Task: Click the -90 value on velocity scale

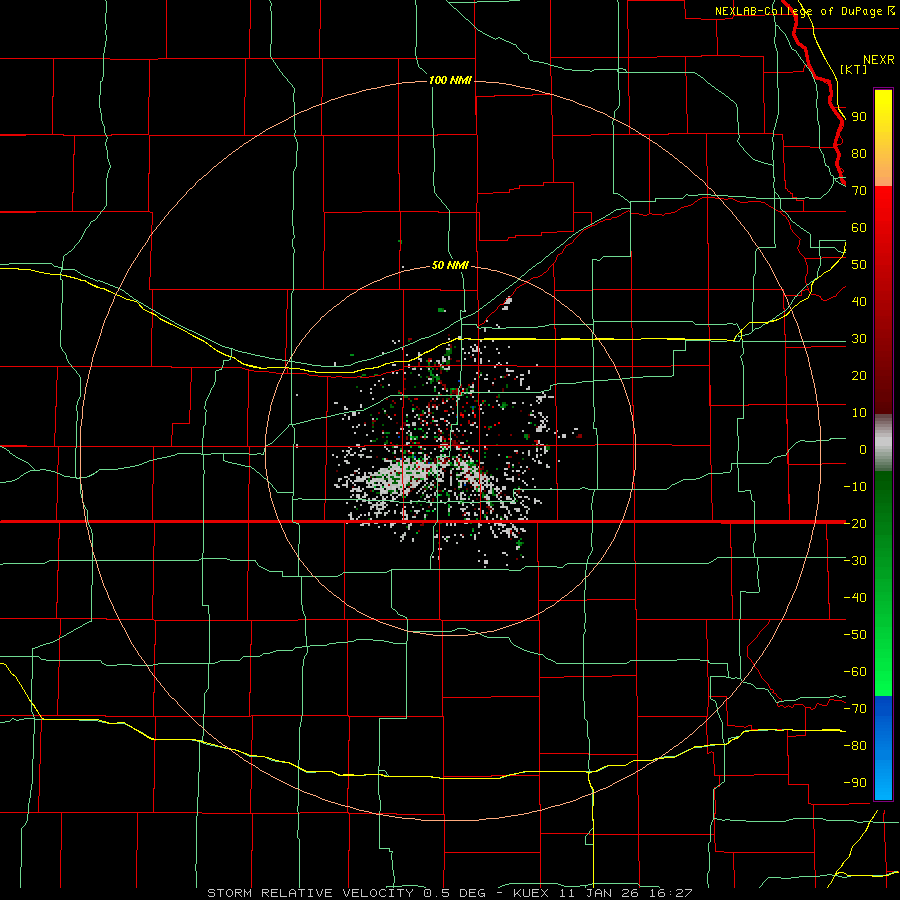Action: (x=855, y=782)
